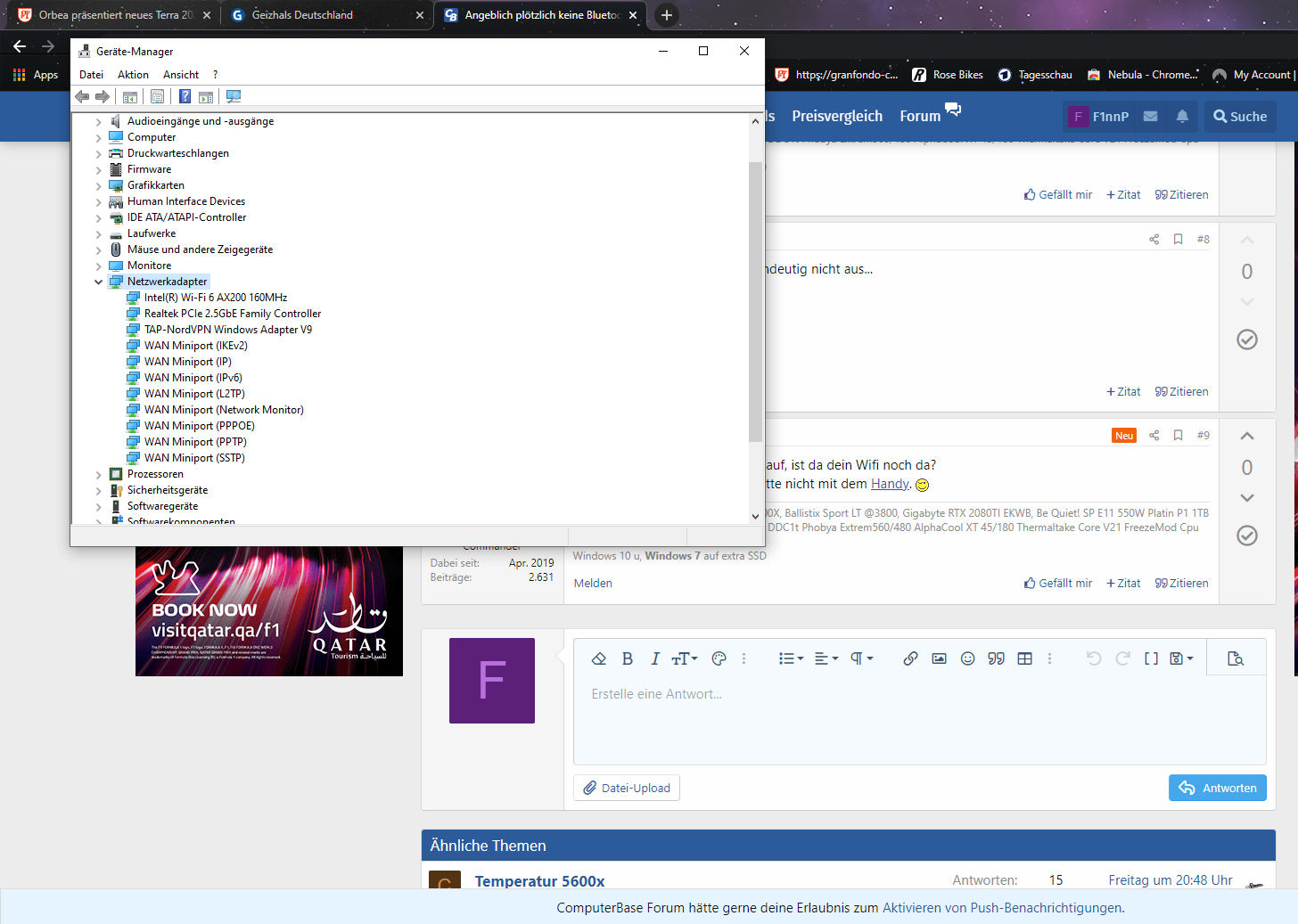Toggle italic formatting in the editor

[655, 658]
